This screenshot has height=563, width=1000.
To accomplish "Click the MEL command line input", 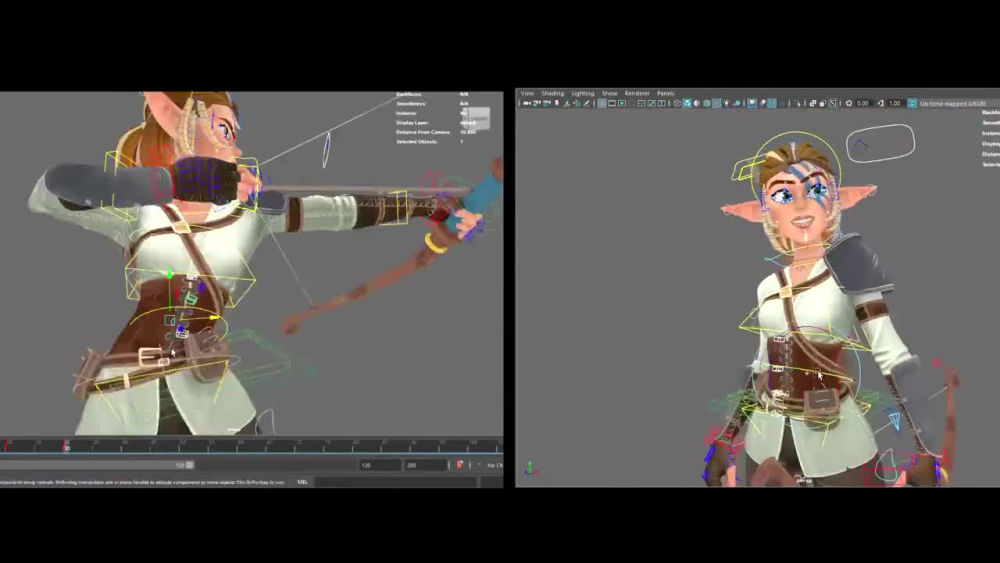I will 395,482.
